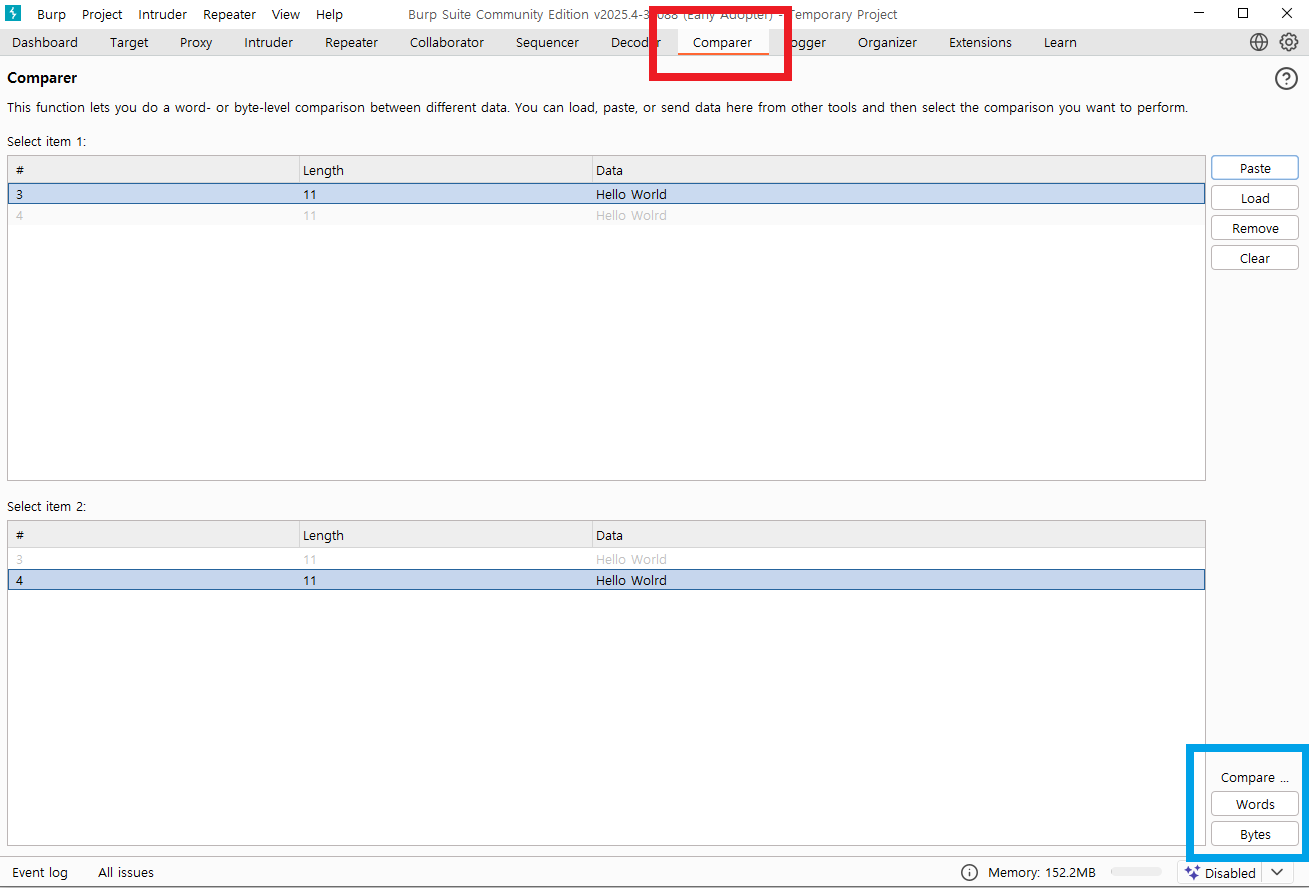This screenshot has width=1309, height=888.
Task: Switch to the Intruder tab
Action: coord(269,42)
